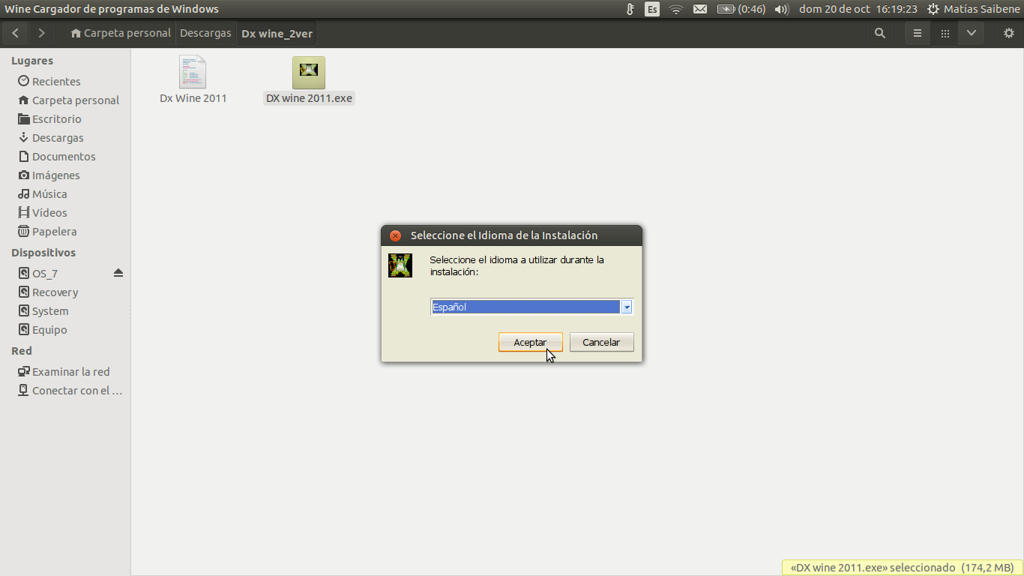Open the file search magnifier

click(x=880, y=33)
